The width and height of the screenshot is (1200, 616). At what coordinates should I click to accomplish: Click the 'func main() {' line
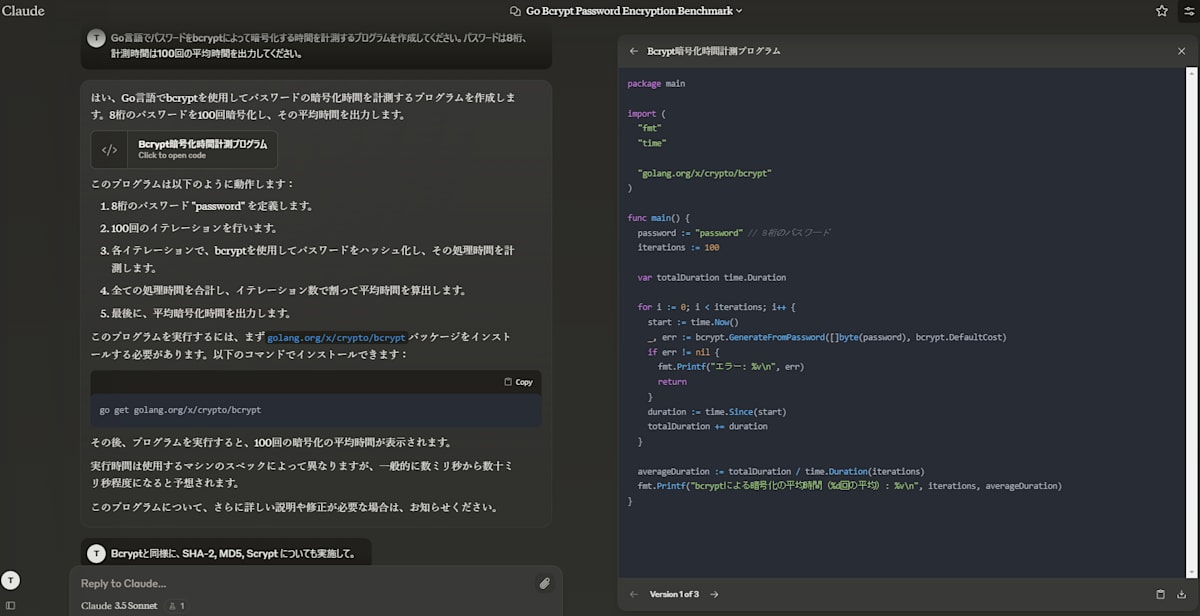659,218
